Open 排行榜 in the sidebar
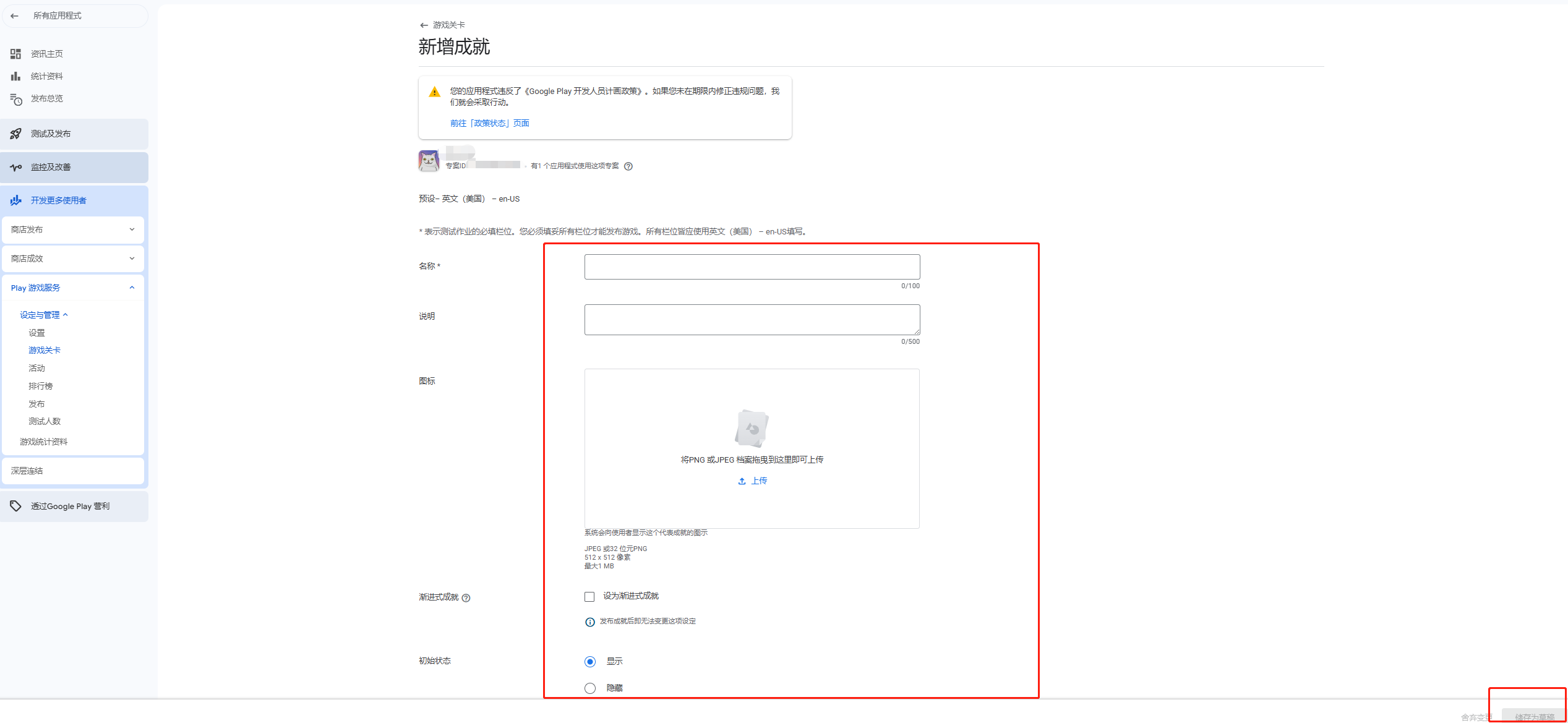The width and height of the screenshot is (1568, 723). coord(41,386)
